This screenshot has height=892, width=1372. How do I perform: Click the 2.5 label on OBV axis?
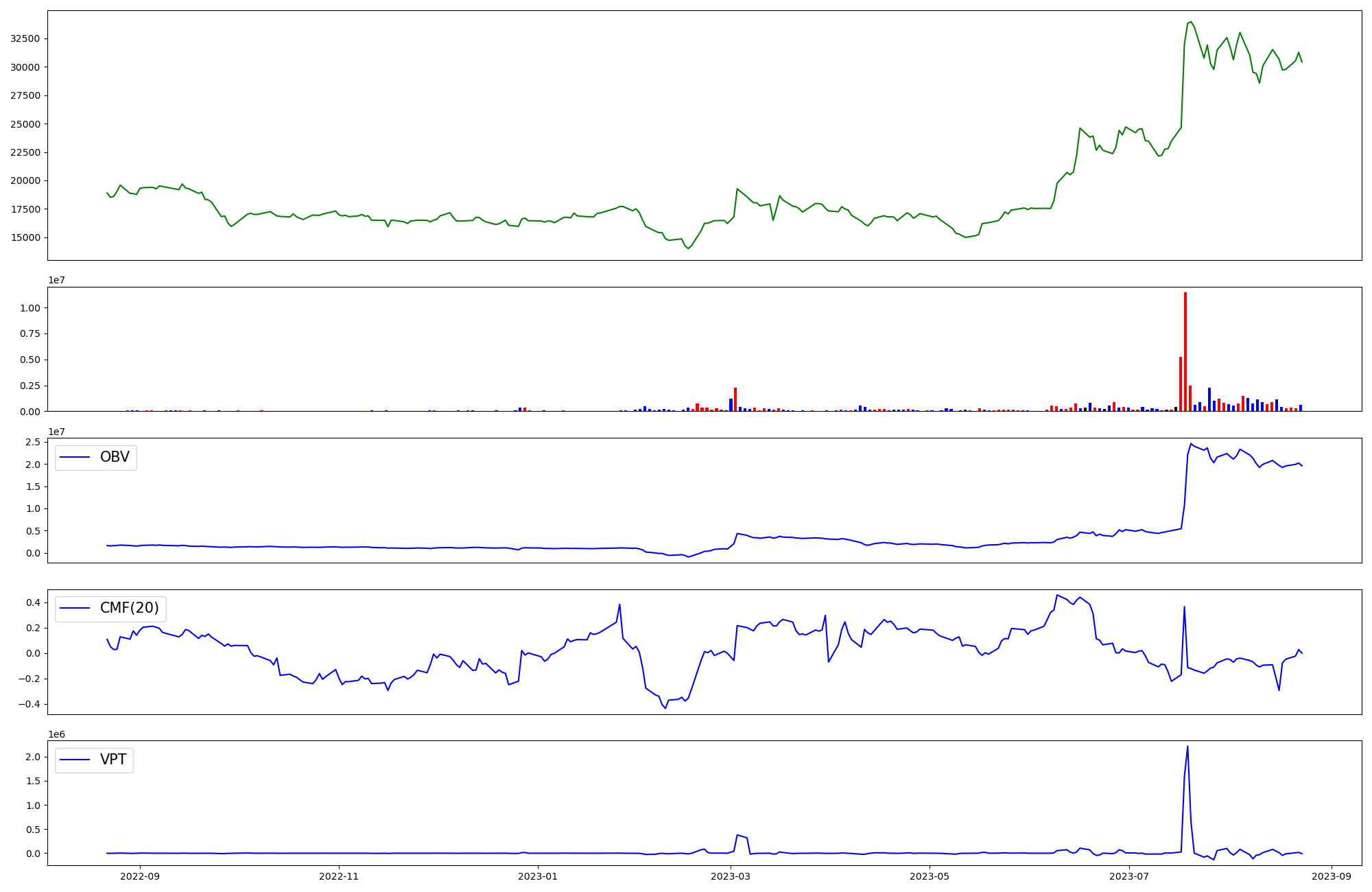[32, 442]
